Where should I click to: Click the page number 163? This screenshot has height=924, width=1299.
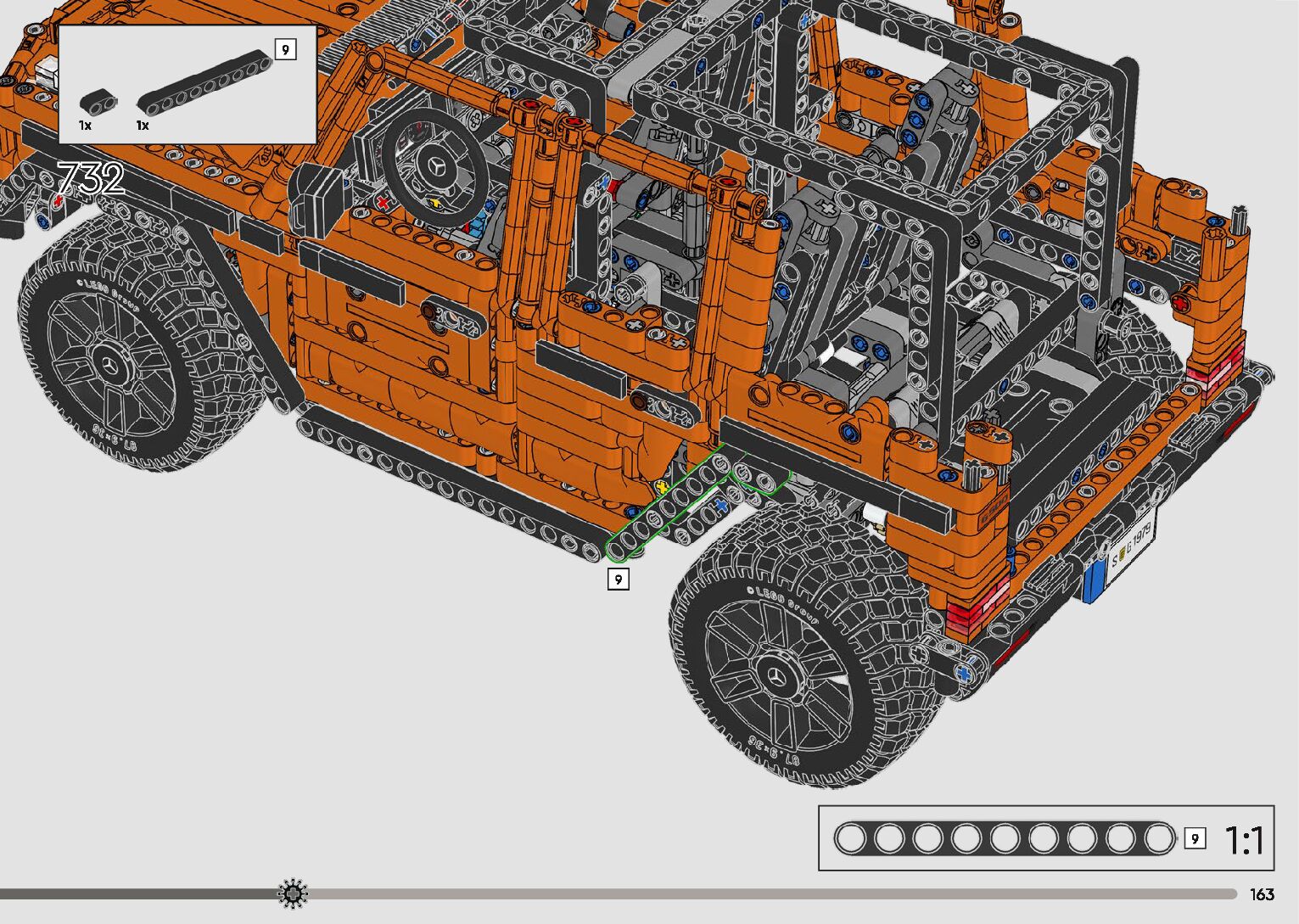[1262, 894]
